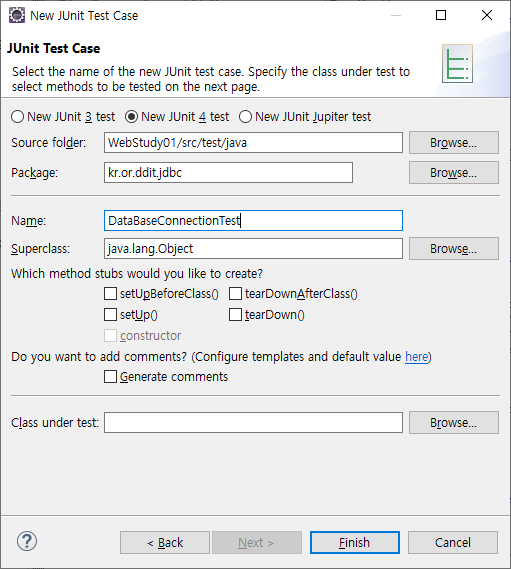Focus the Package text field

point(228,172)
